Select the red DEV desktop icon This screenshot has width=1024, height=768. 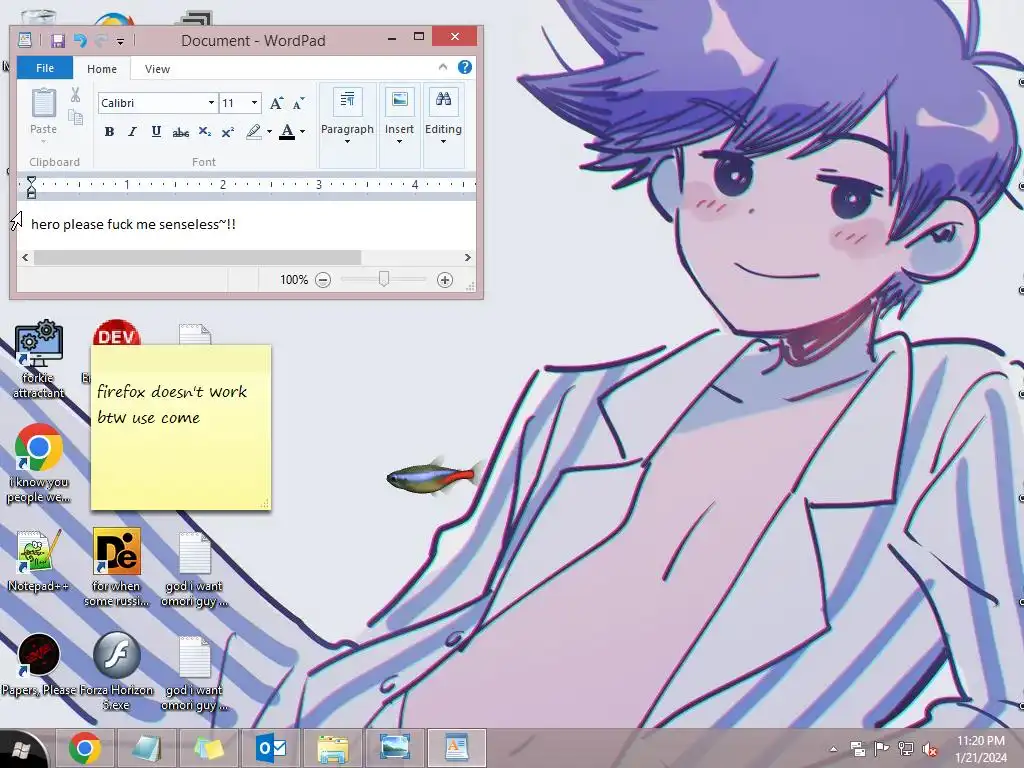point(117,333)
